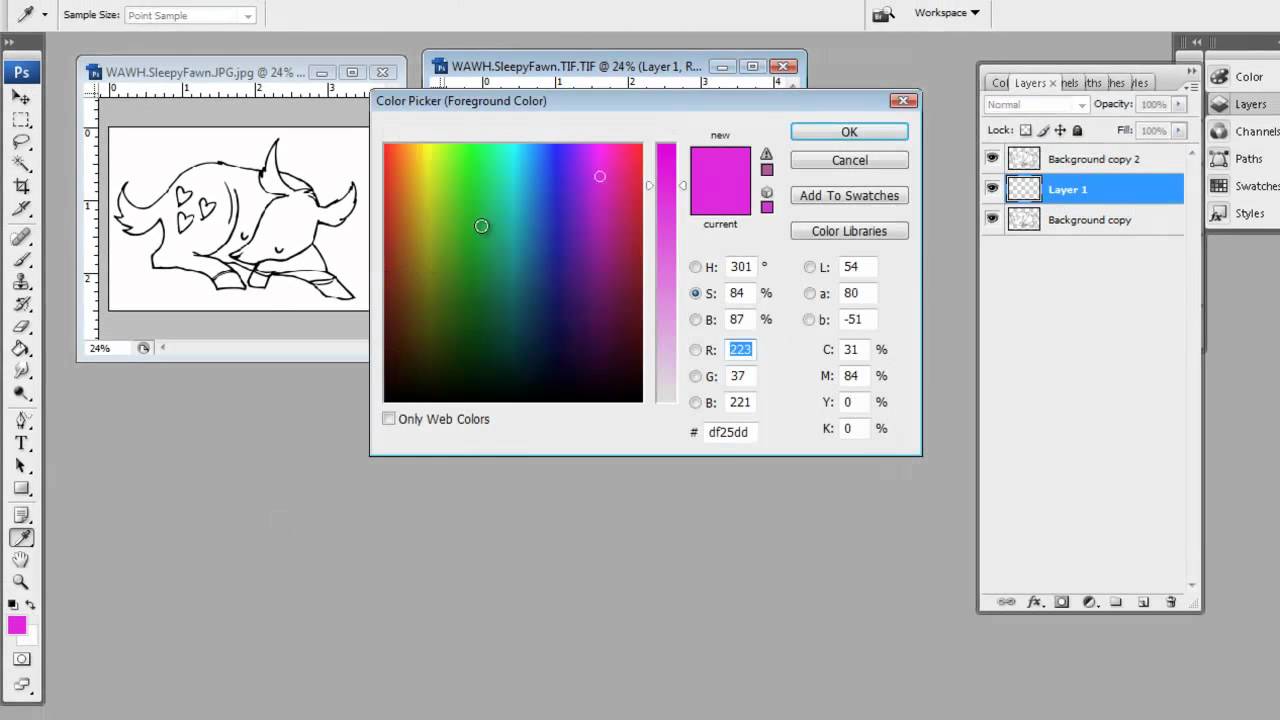The image size is (1280, 720).
Task: Open the Fill slider arrow
Action: pos(1179,130)
